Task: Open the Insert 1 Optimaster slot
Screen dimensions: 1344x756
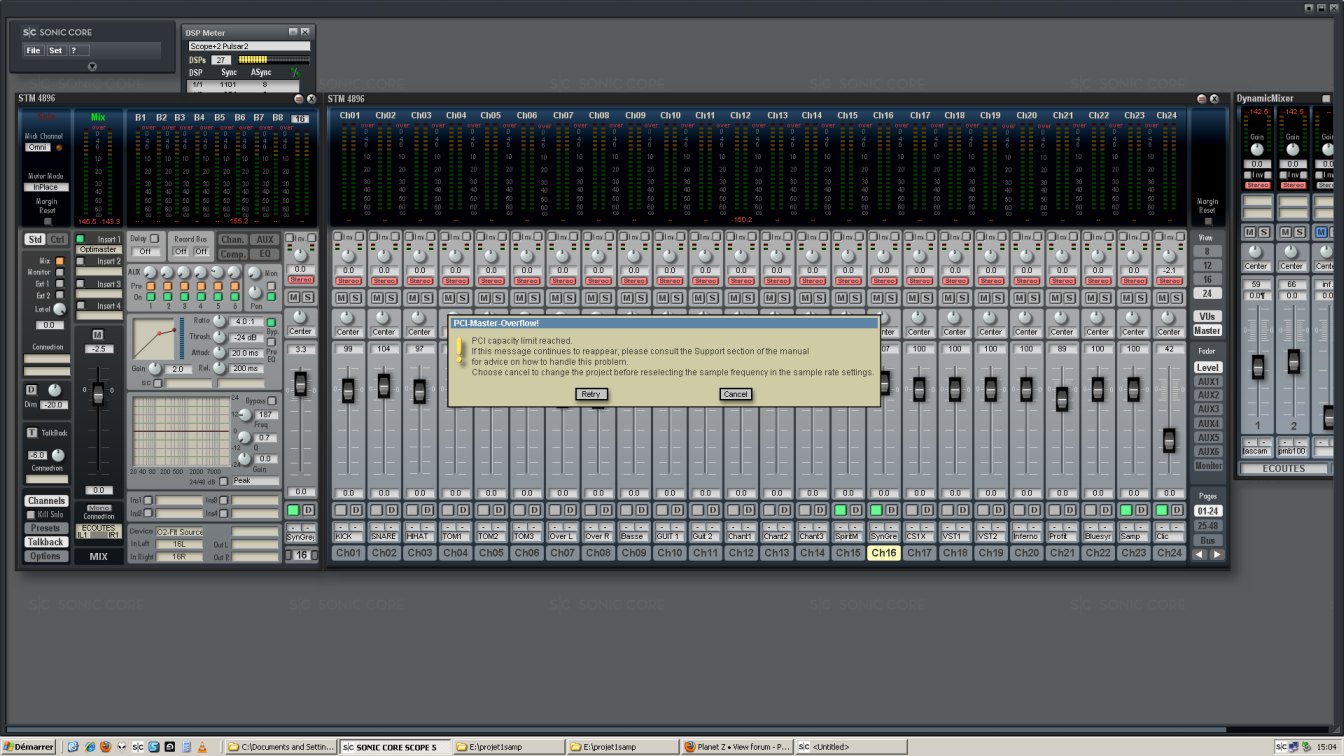Action: click(99, 250)
